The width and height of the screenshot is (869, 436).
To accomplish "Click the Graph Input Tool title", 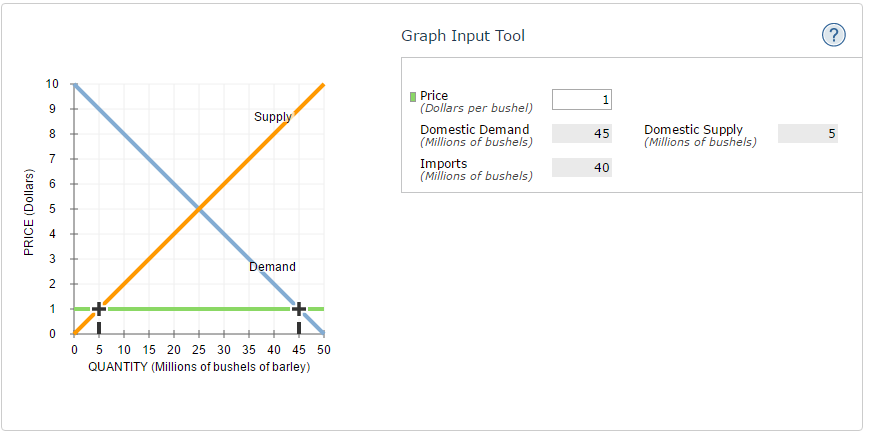I will click(462, 36).
